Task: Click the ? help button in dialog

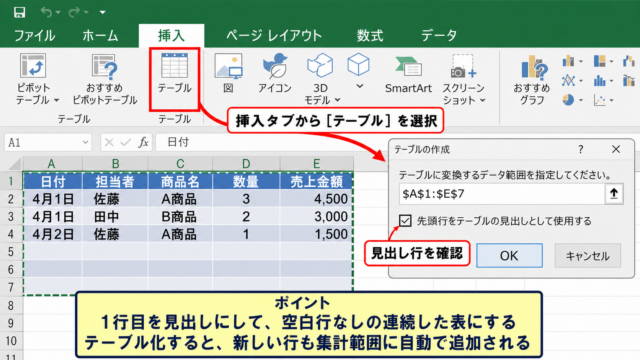Action: tap(580, 149)
